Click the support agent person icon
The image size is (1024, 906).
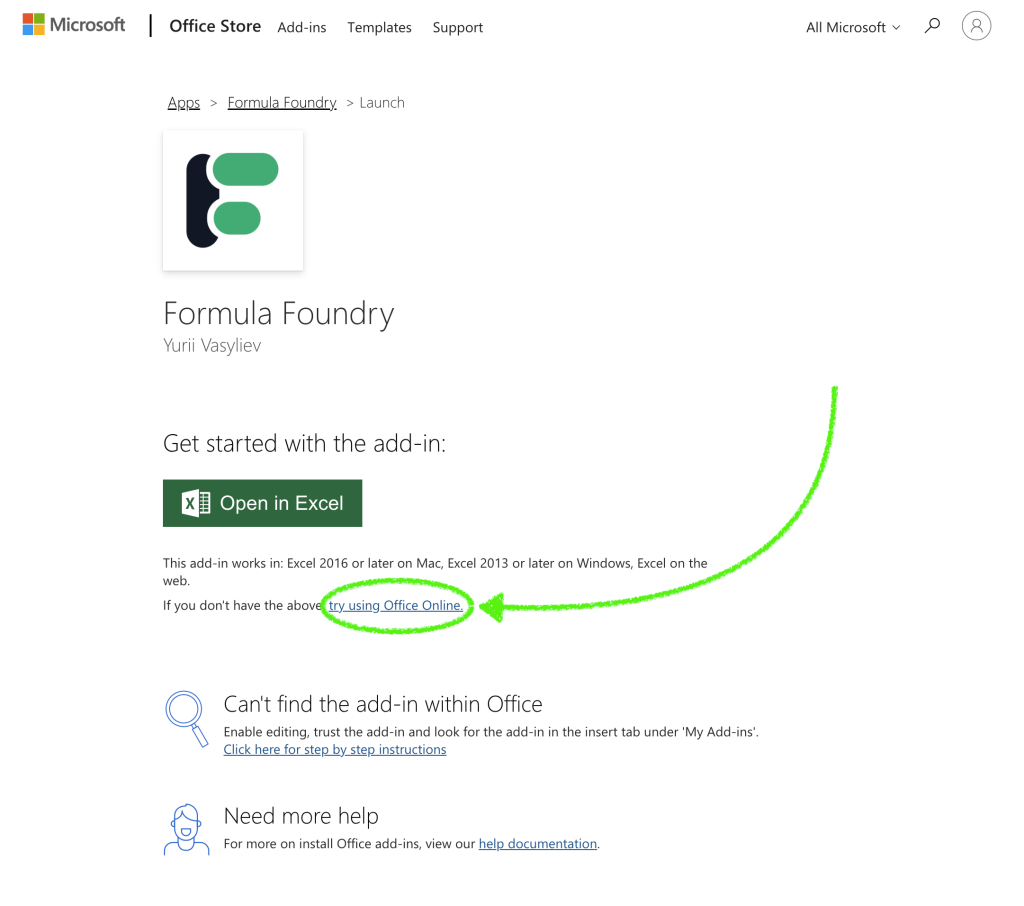186,829
